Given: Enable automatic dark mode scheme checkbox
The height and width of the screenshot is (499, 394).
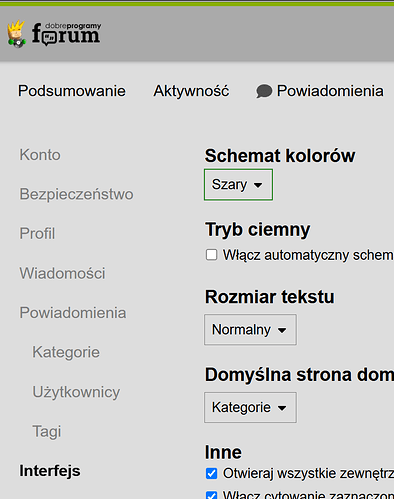Looking at the screenshot, I should tap(211, 255).
